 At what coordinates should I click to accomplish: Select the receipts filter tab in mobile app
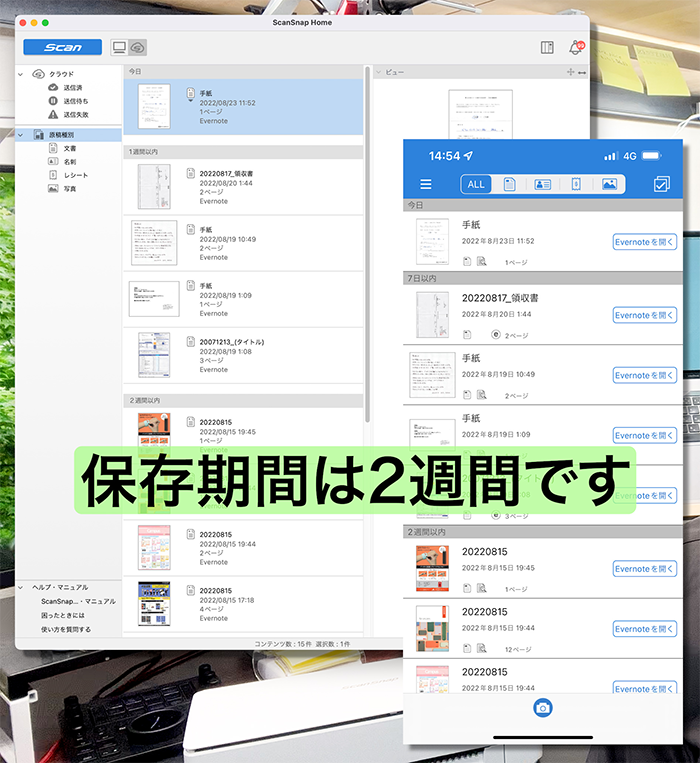point(576,184)
